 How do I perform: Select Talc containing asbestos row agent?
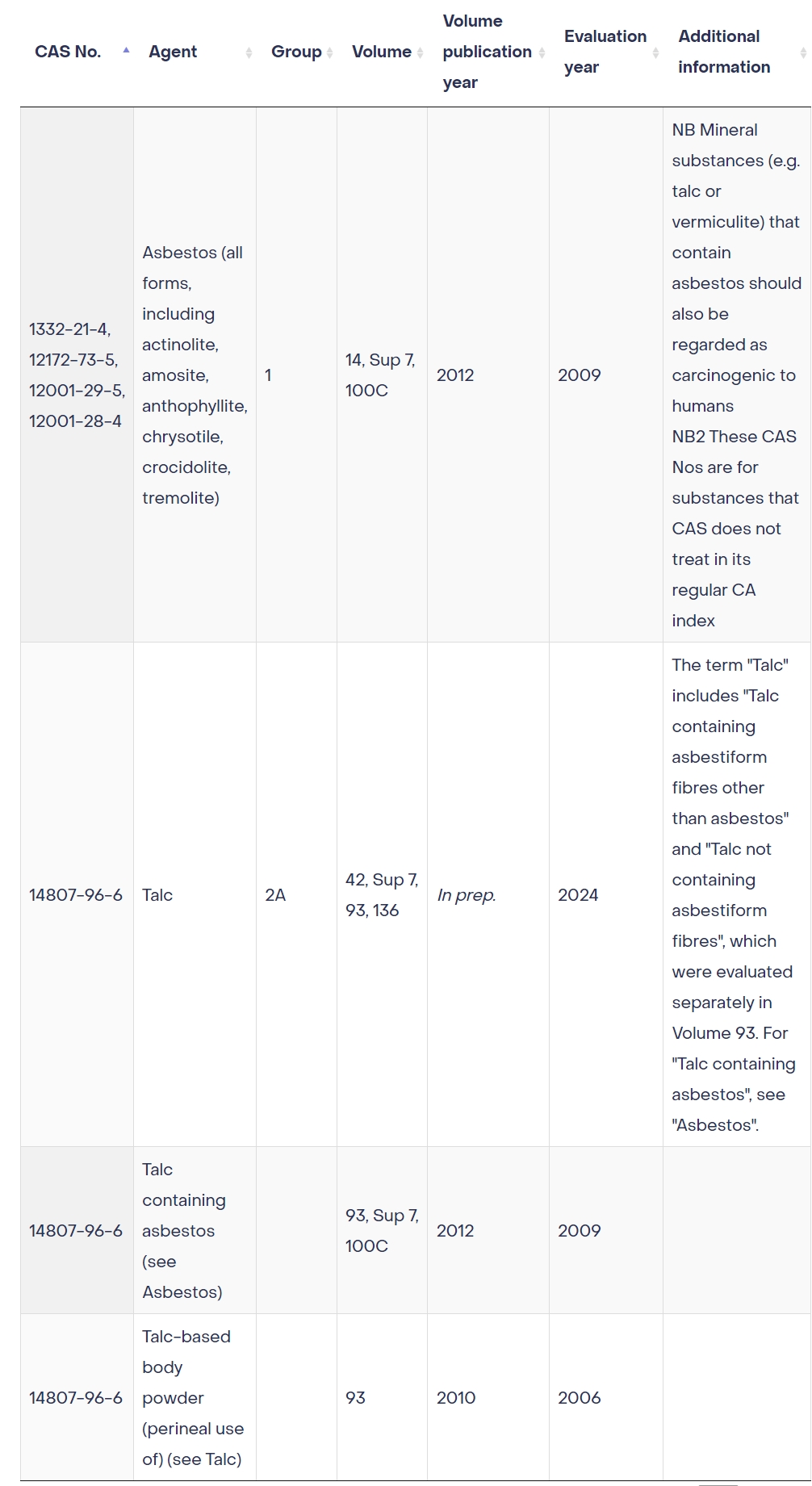195,1231
